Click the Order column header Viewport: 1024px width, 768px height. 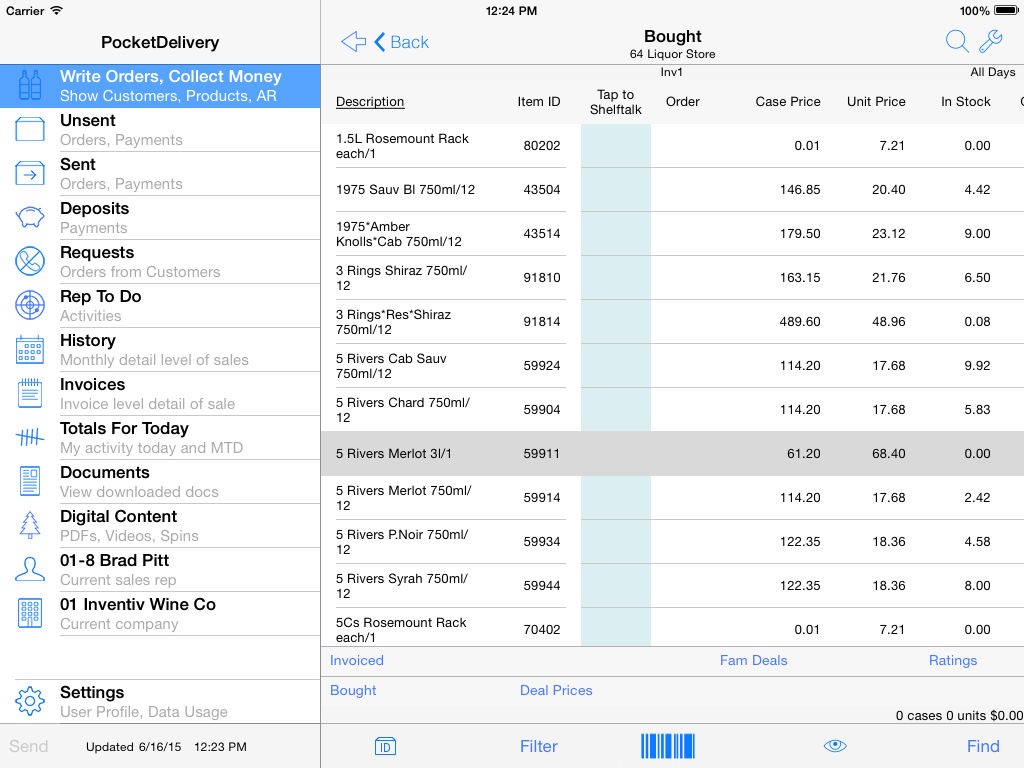coord(682,102)
